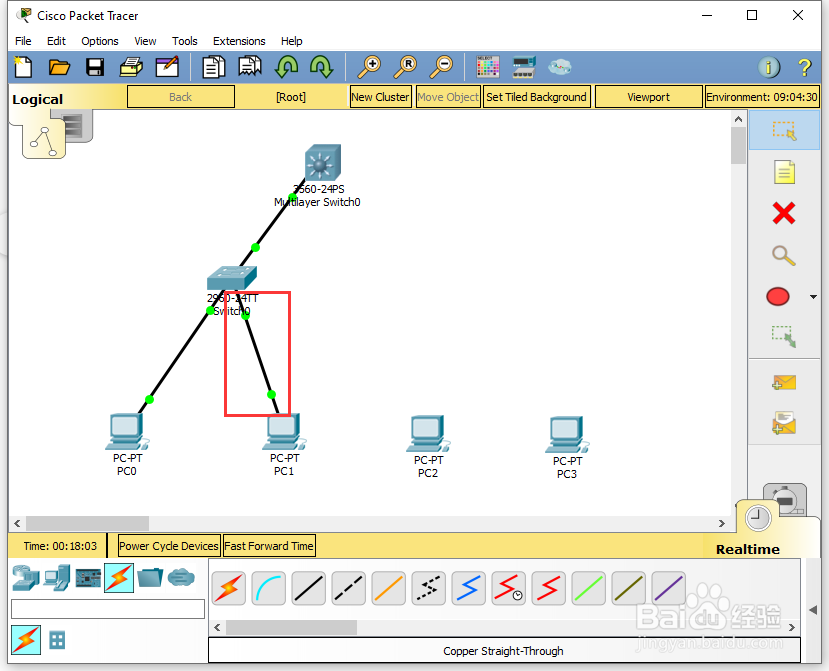The image size is (829, 671).
Task: Select the Components category icon
Action: click(88, 578)
